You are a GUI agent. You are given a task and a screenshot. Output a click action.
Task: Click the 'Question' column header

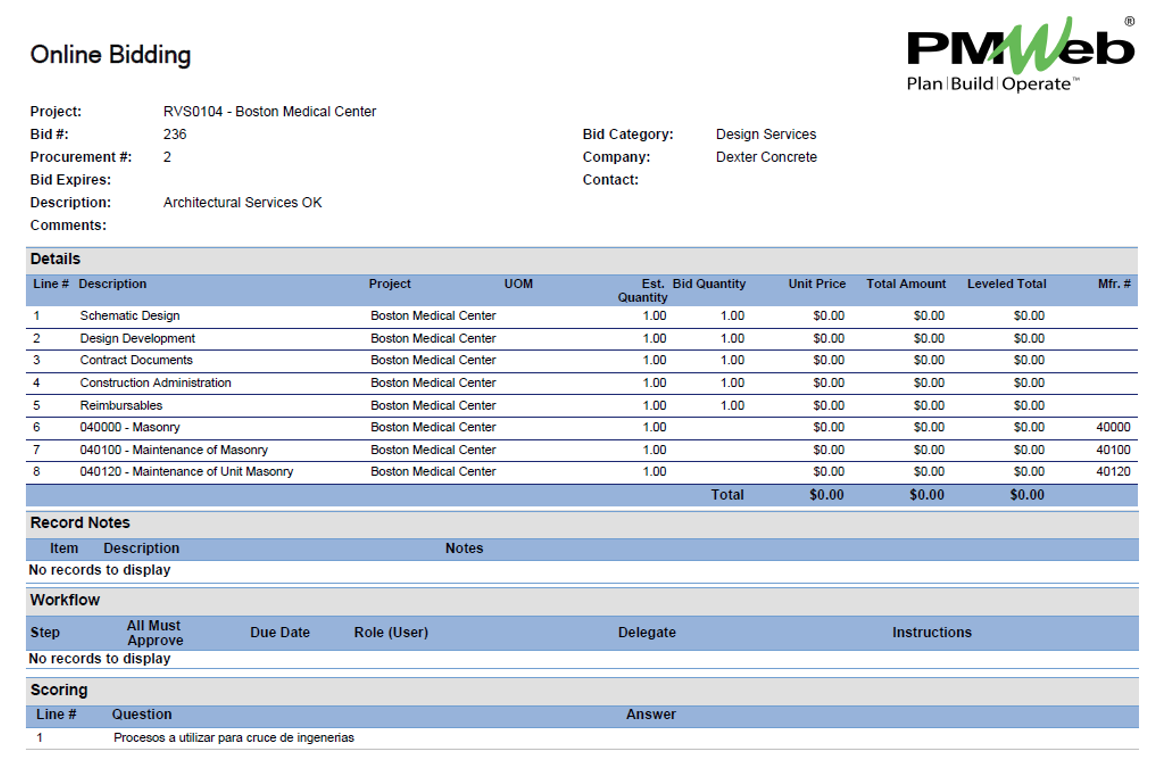click(x=142, y=715)
